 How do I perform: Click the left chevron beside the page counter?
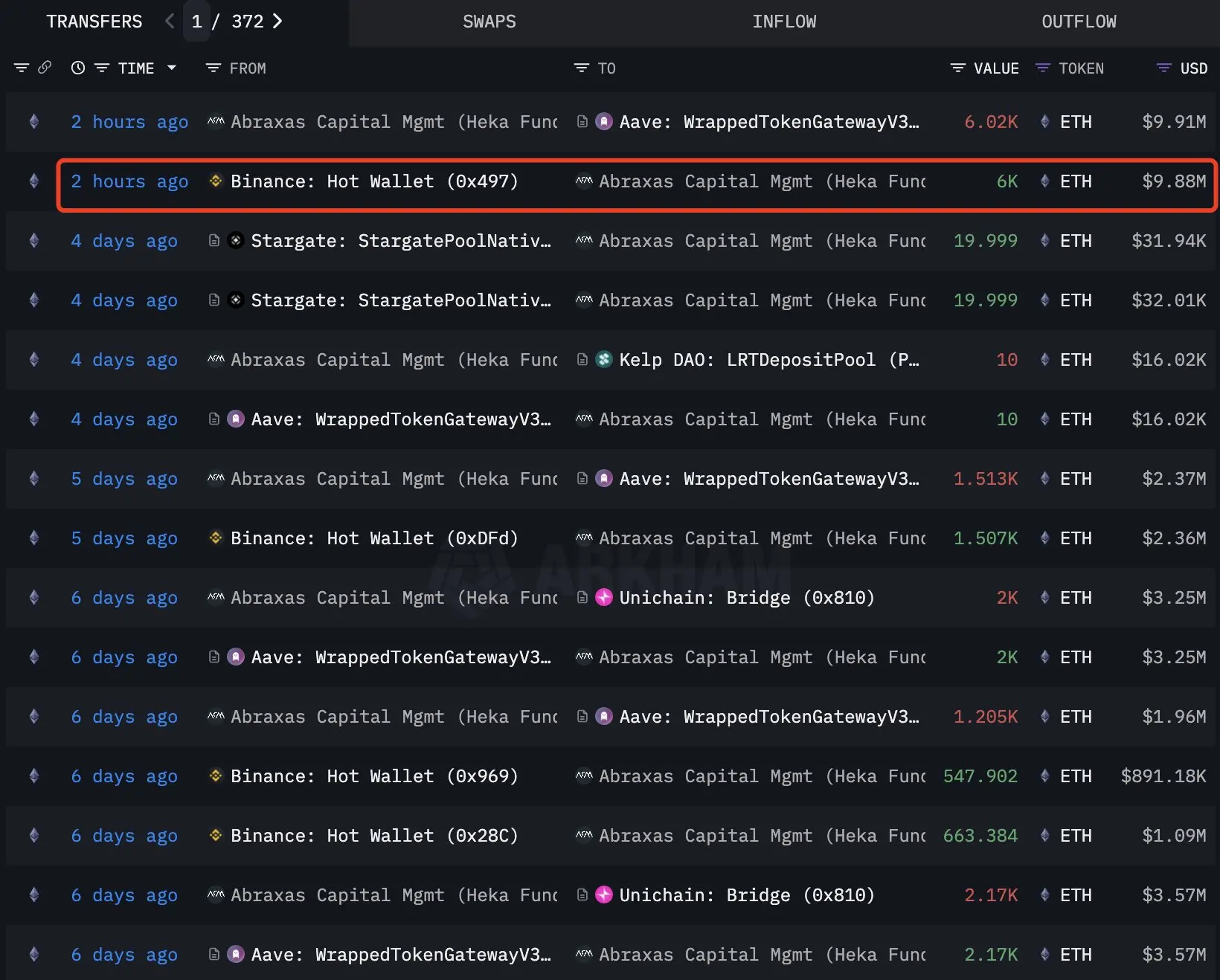tap(169, 22)
